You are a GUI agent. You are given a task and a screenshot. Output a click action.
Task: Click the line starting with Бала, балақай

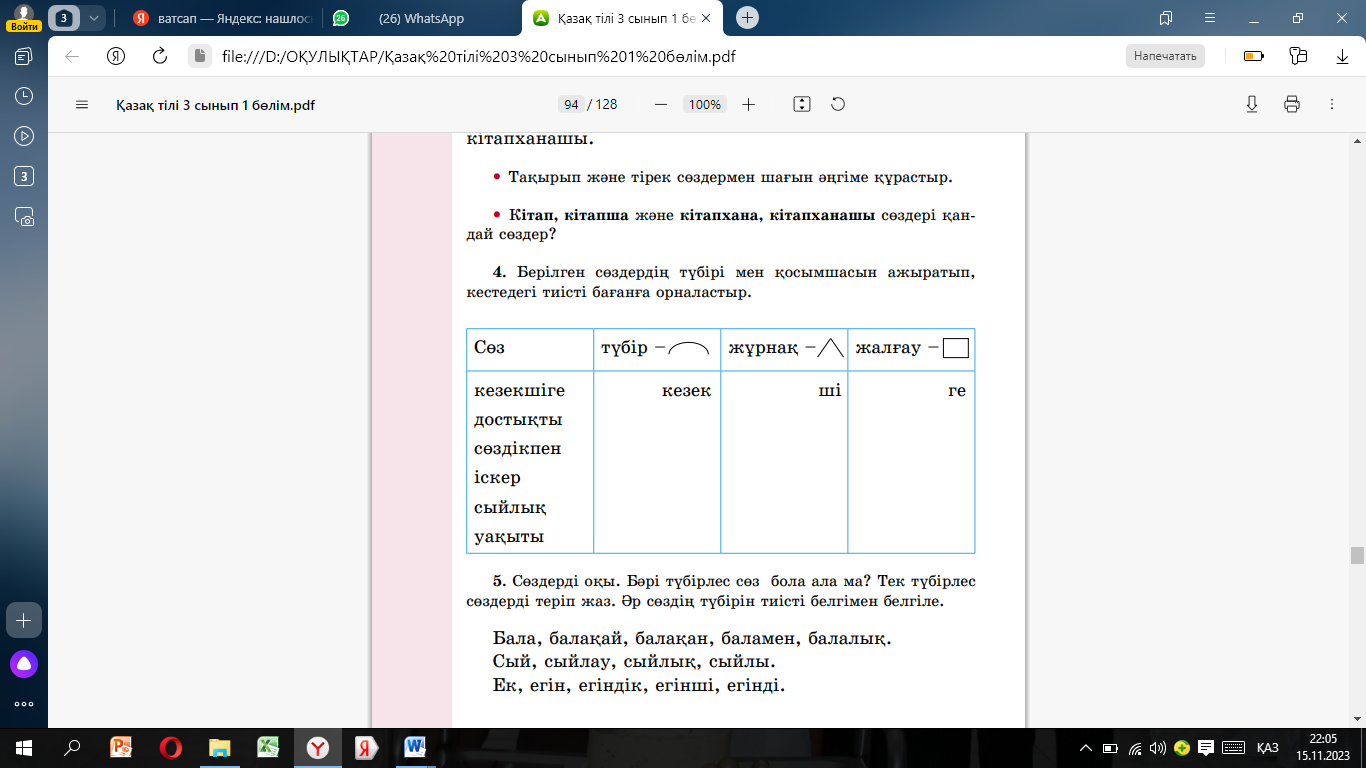pos(692,638)
